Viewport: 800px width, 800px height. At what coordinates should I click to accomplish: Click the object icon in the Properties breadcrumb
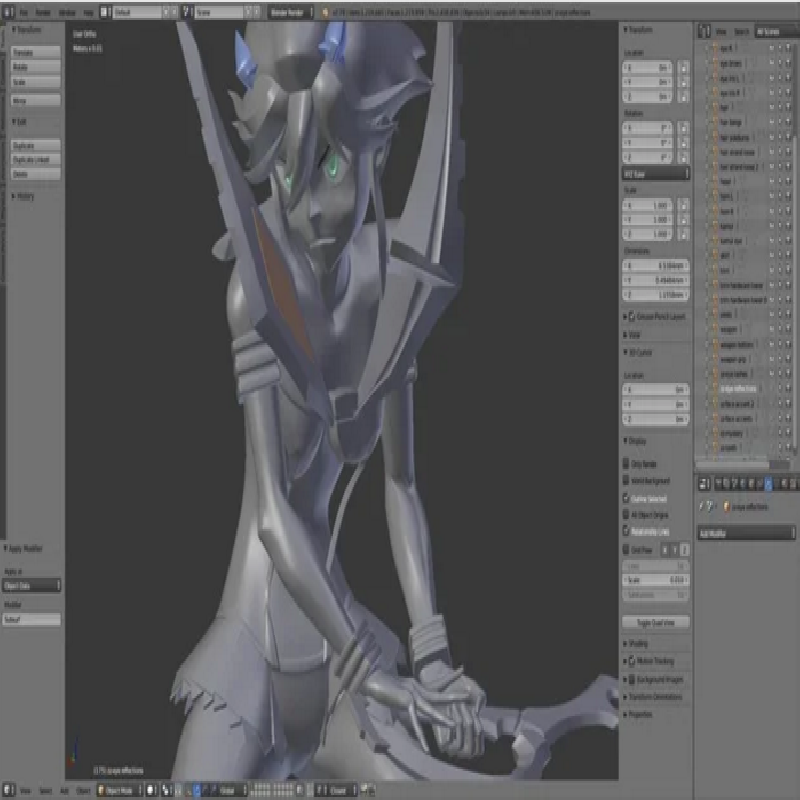[727, 507]
